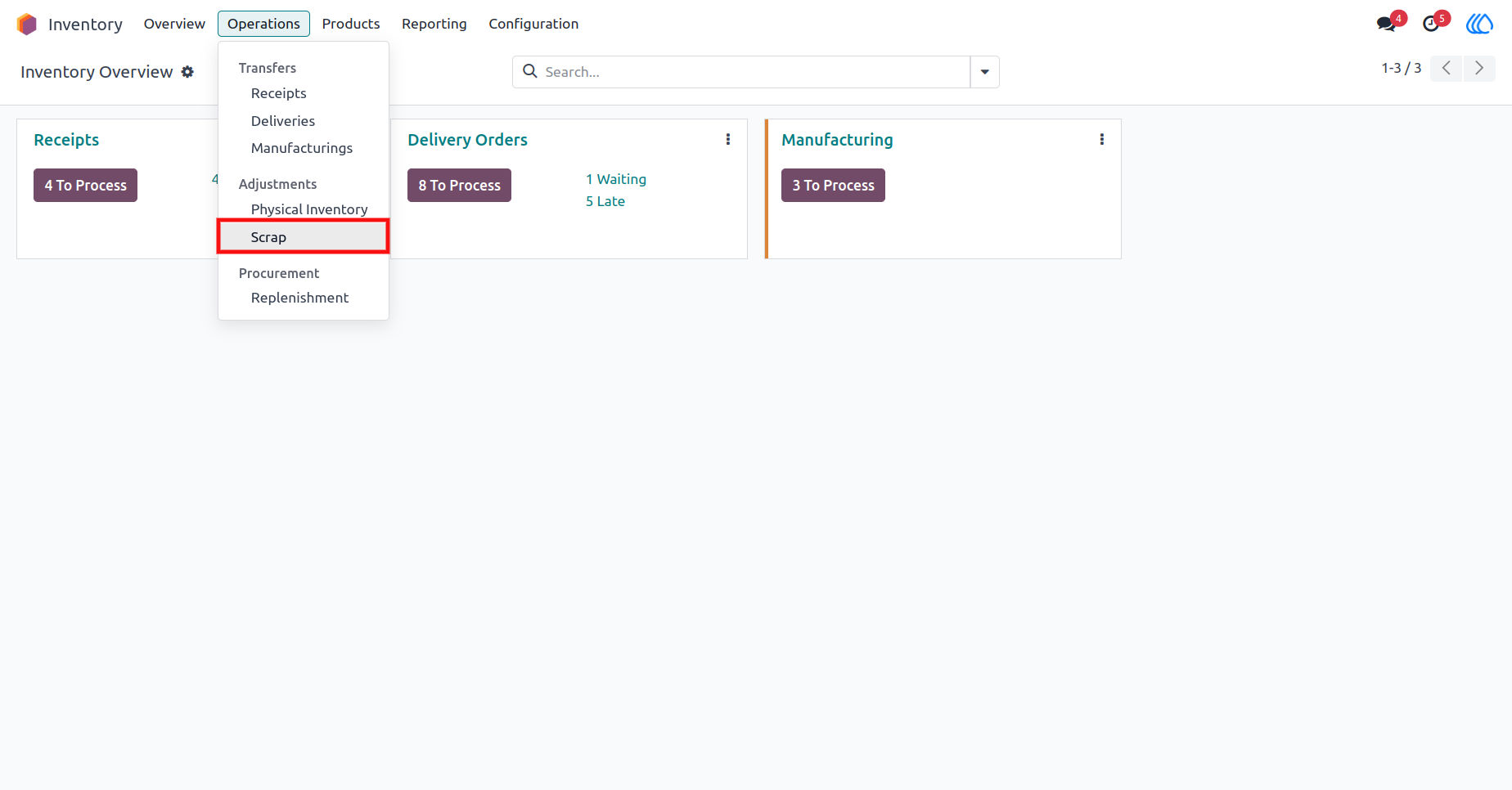Screen dimensions: 1512x790
Task: Click the user avatar icon at top right
Action: click(x=1479, y=24)
